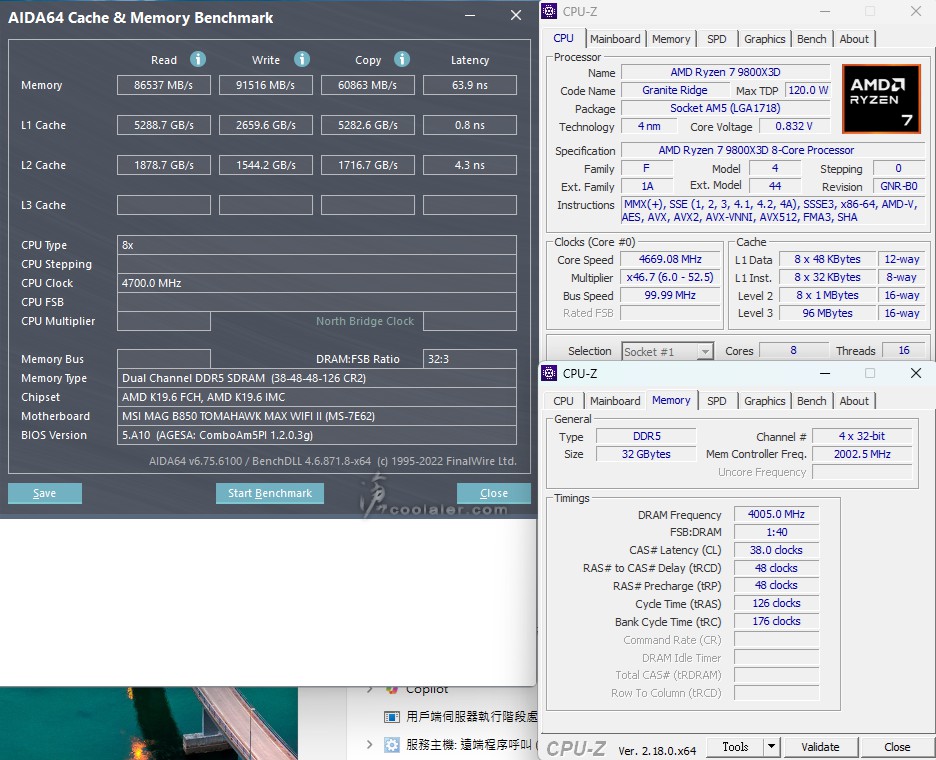Click CPU-Z title icon in Memory timings window

coord(549,373)
